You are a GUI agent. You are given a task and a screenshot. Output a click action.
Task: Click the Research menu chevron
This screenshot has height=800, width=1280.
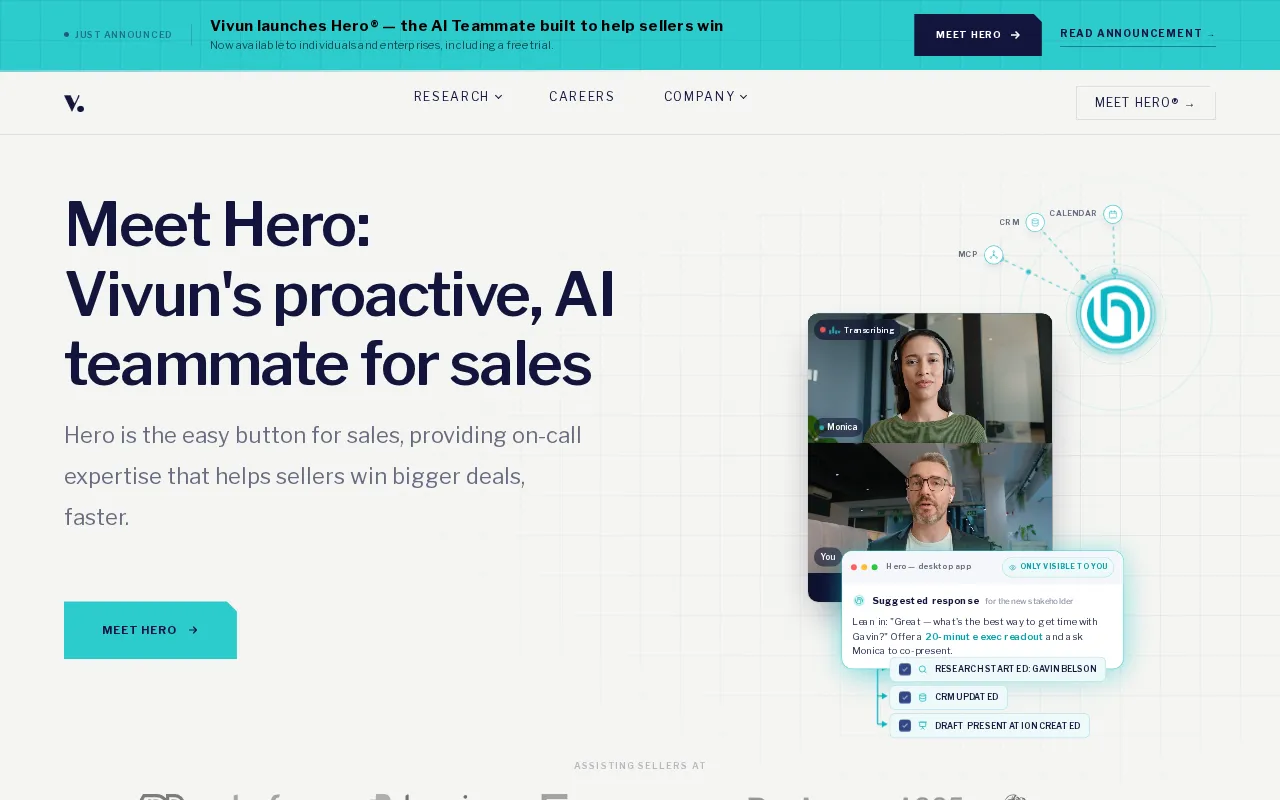tap(499, 97)
